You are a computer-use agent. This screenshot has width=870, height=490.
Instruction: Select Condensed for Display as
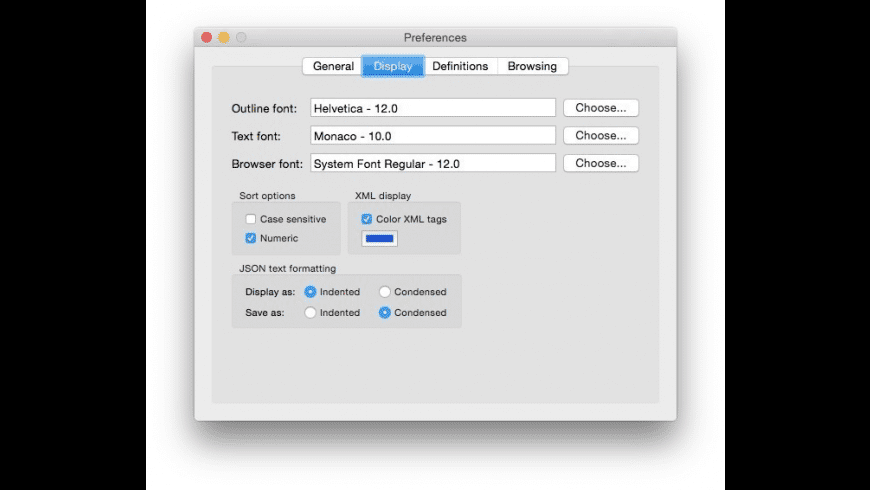click(385, 292)
